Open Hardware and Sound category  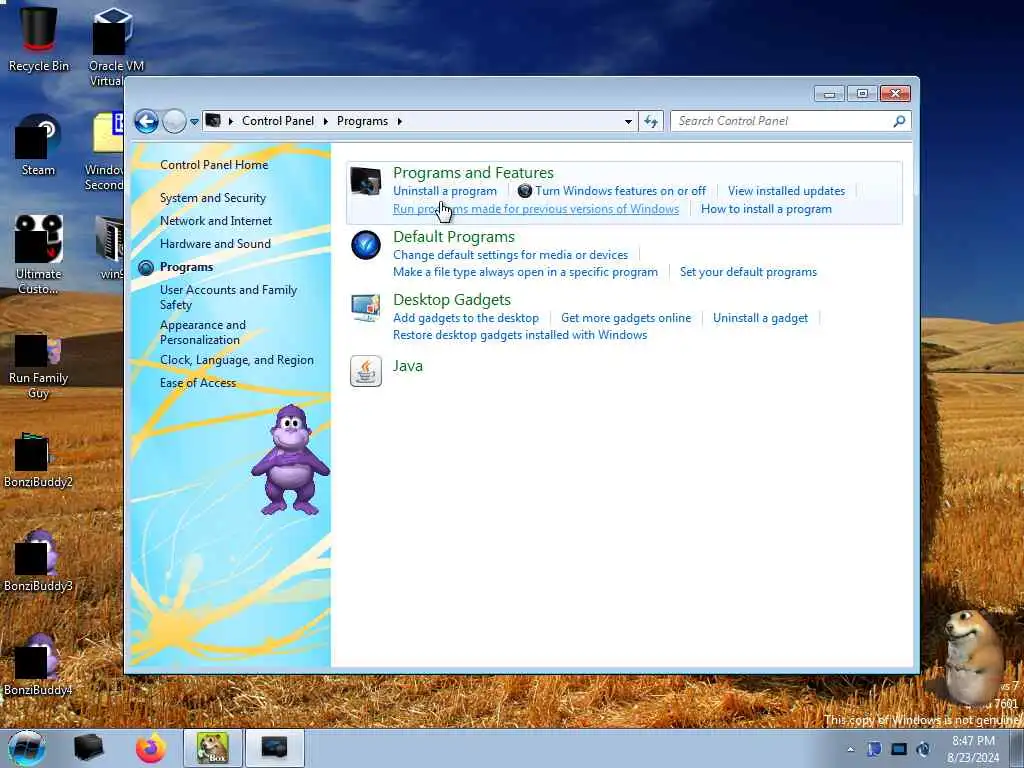pos(215,244)
